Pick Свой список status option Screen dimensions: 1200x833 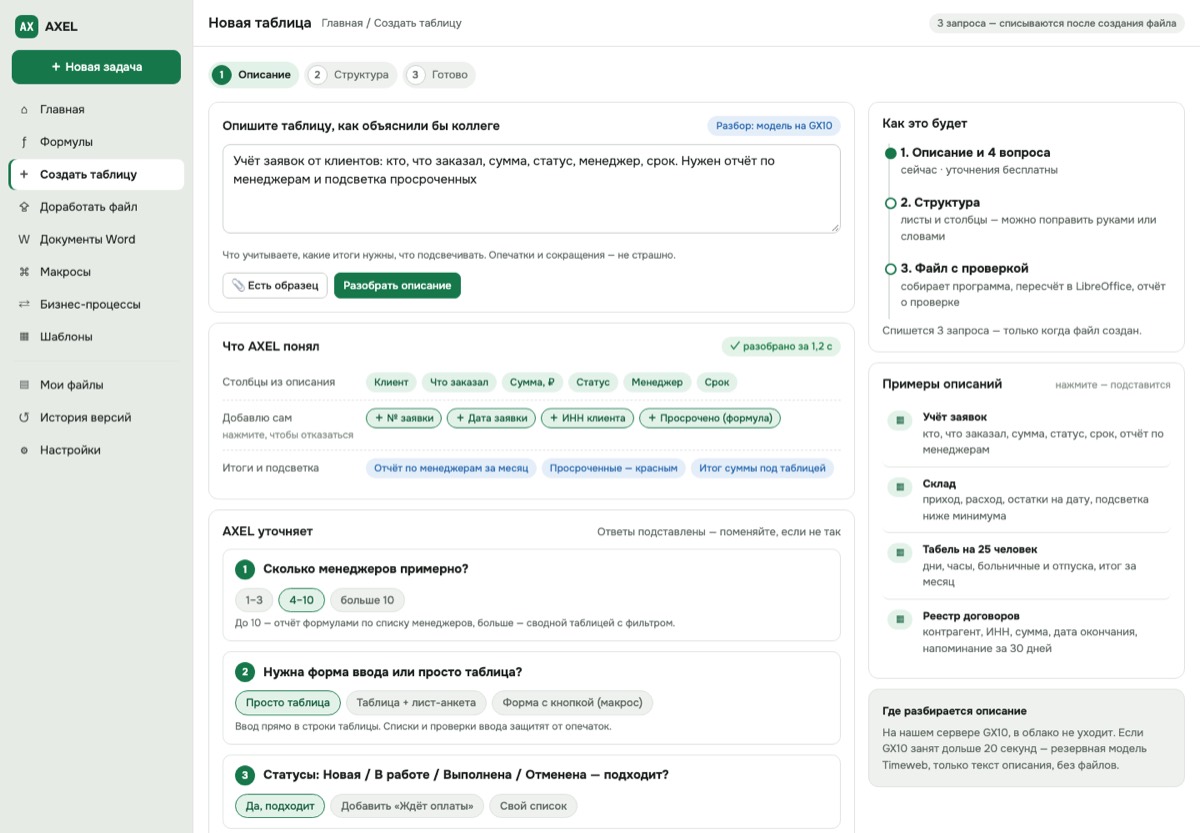tap(533, 806)
